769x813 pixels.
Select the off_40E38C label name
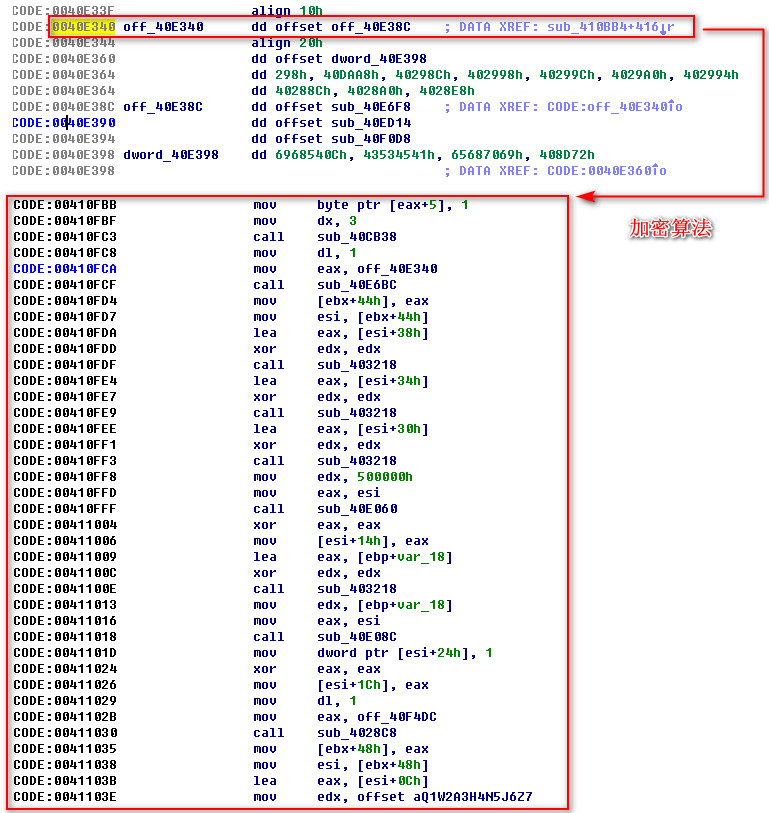click(163, 107)
